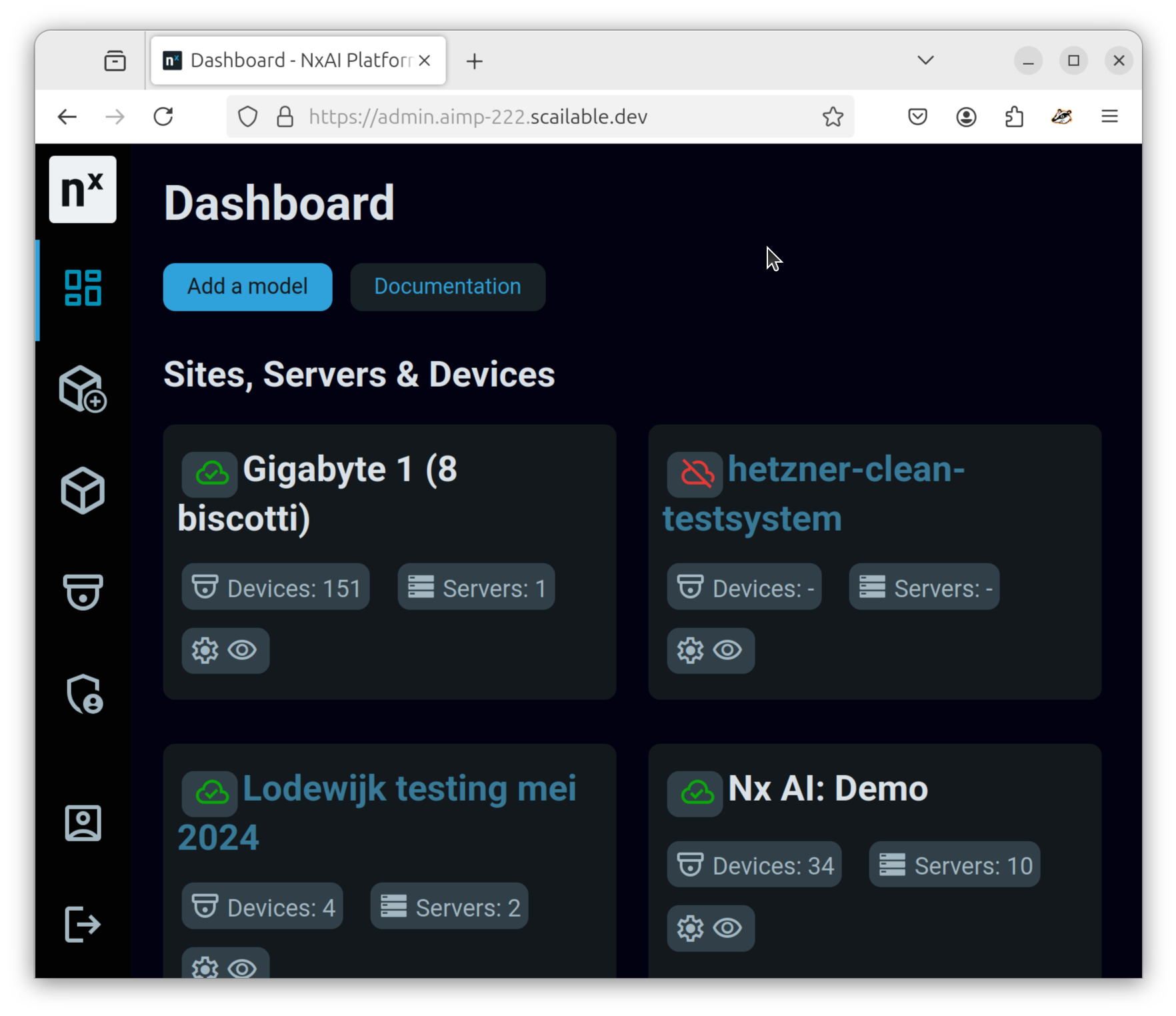This screenshot has width=1176, height=1016.
Task: Open the models cube icon in sidebar
Action: (x=83, y=491)
